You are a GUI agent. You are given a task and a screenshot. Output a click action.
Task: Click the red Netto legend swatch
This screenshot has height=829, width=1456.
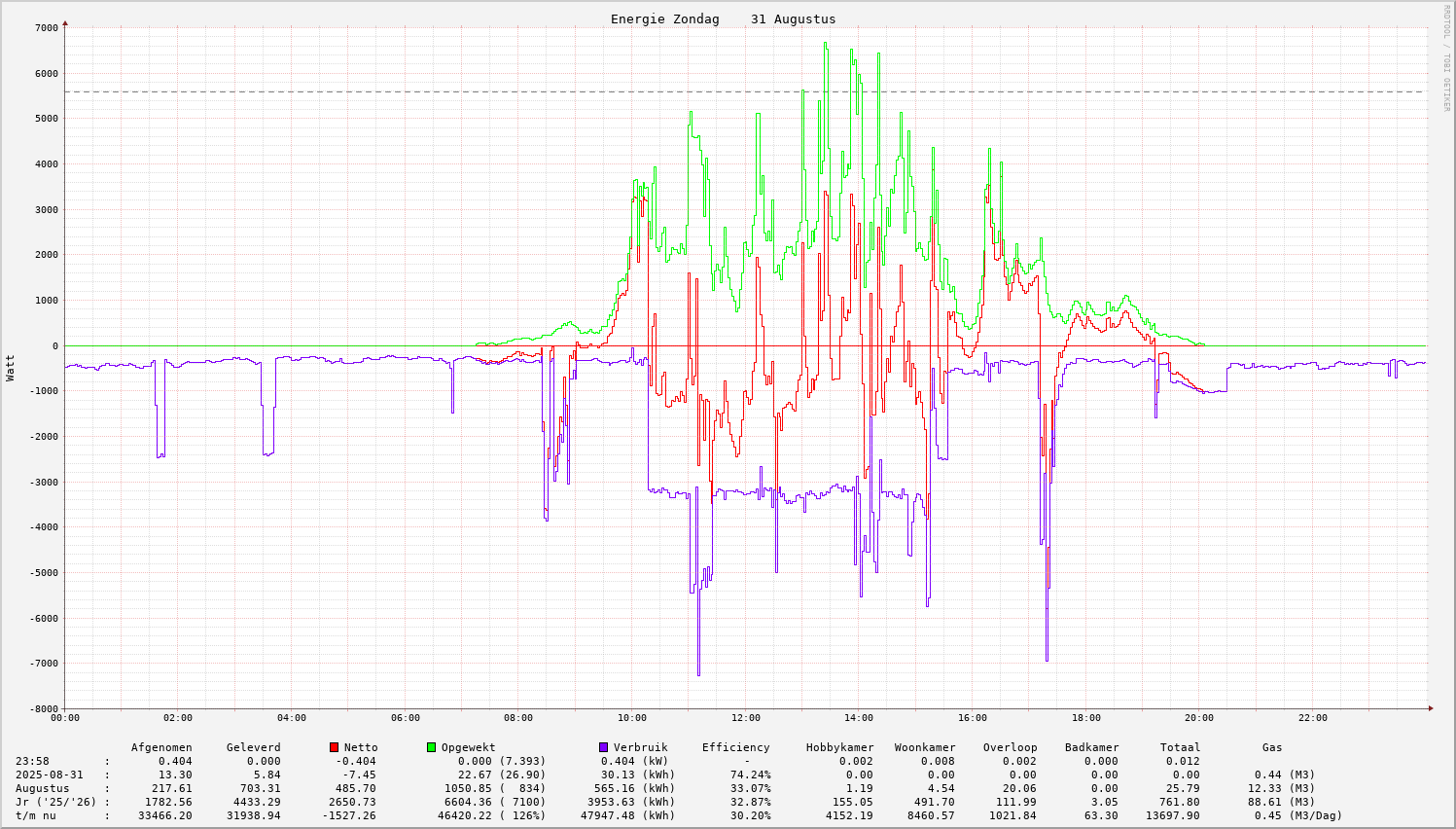[334, 747]
